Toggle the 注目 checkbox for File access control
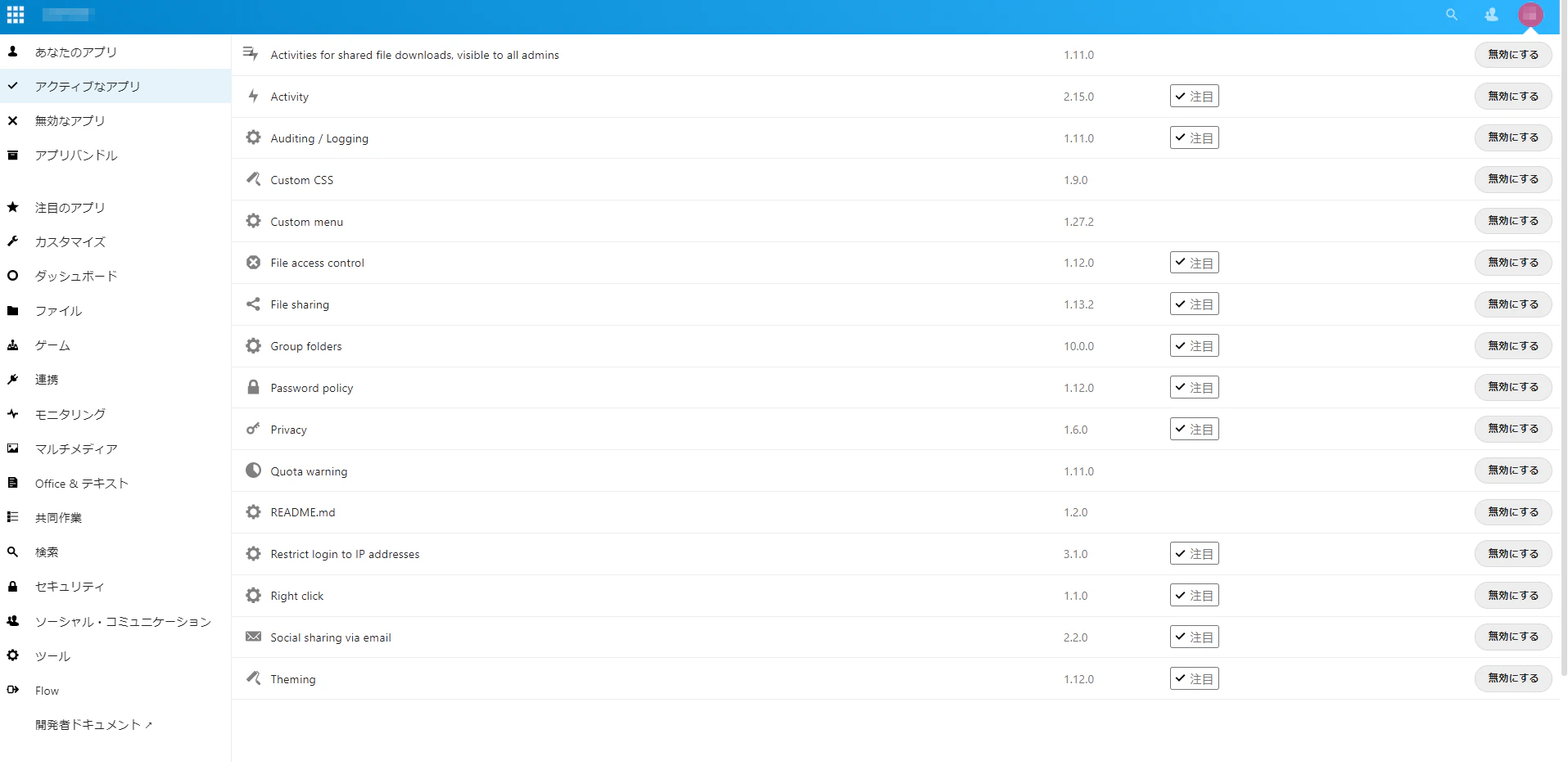This screenshot has height=770, width=1568. [x=1194, y=263]
